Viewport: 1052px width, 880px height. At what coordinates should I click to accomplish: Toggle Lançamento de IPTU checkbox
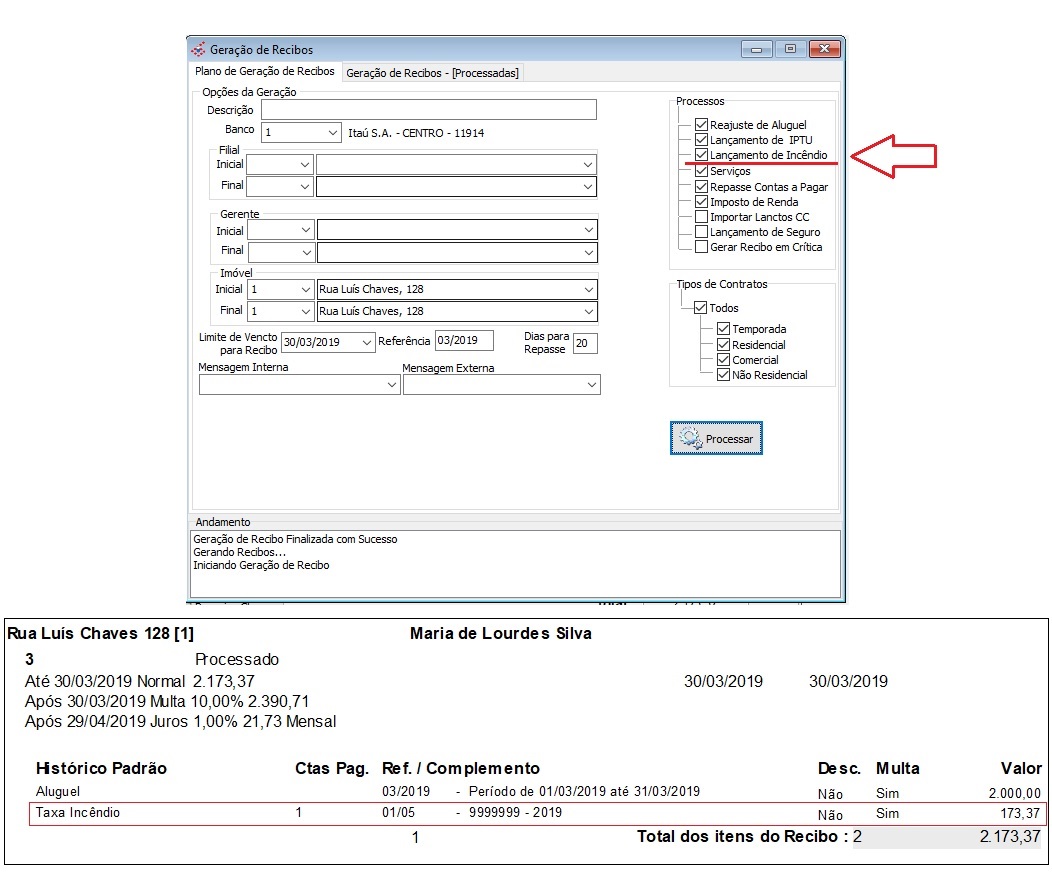pos(702,140)
